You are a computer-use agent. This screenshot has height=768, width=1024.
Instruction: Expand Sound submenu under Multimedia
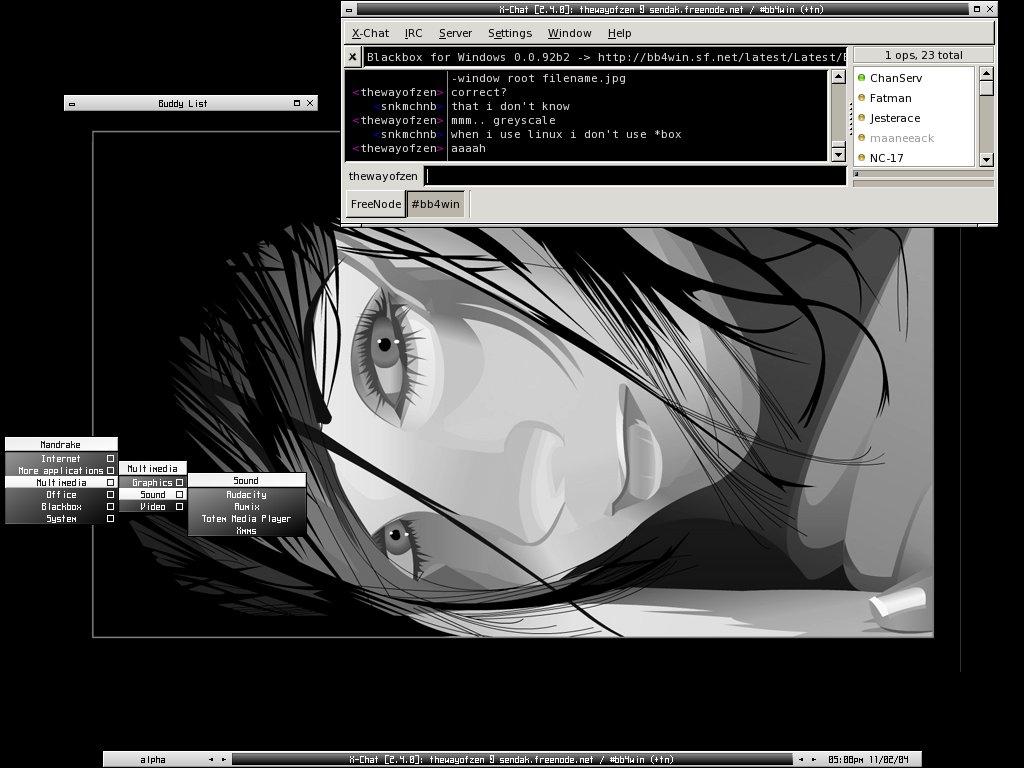point(153,494)
